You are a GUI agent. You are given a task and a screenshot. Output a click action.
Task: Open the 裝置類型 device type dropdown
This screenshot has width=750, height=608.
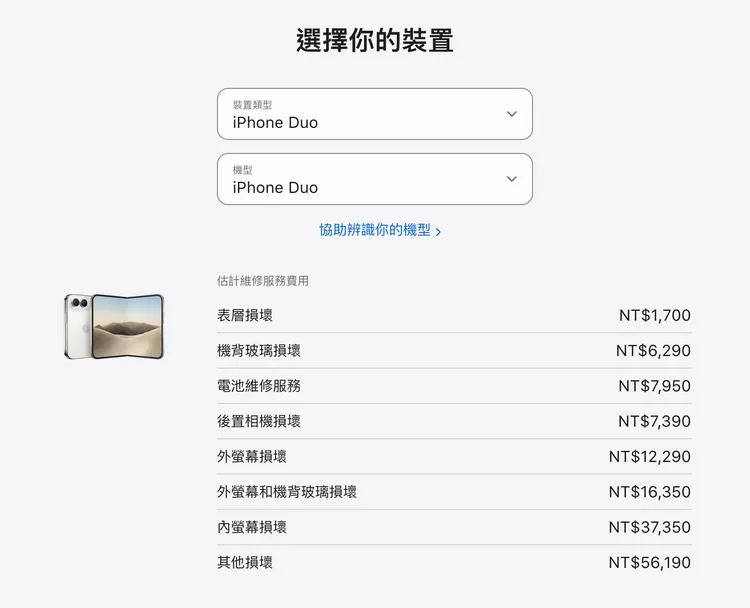coord(375,114)
